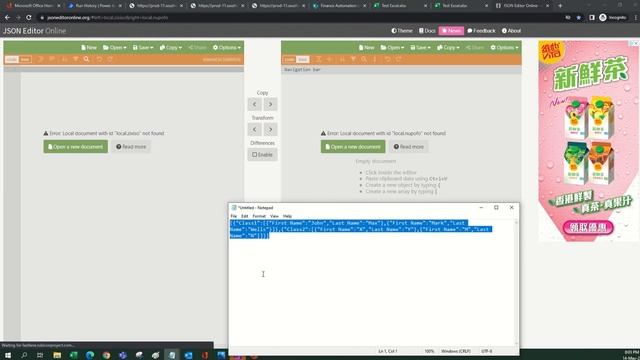Click the right editor's filter/transform icon
Image resolution: width=640 pixels, height=360 pixels.
tap(353, 60)
